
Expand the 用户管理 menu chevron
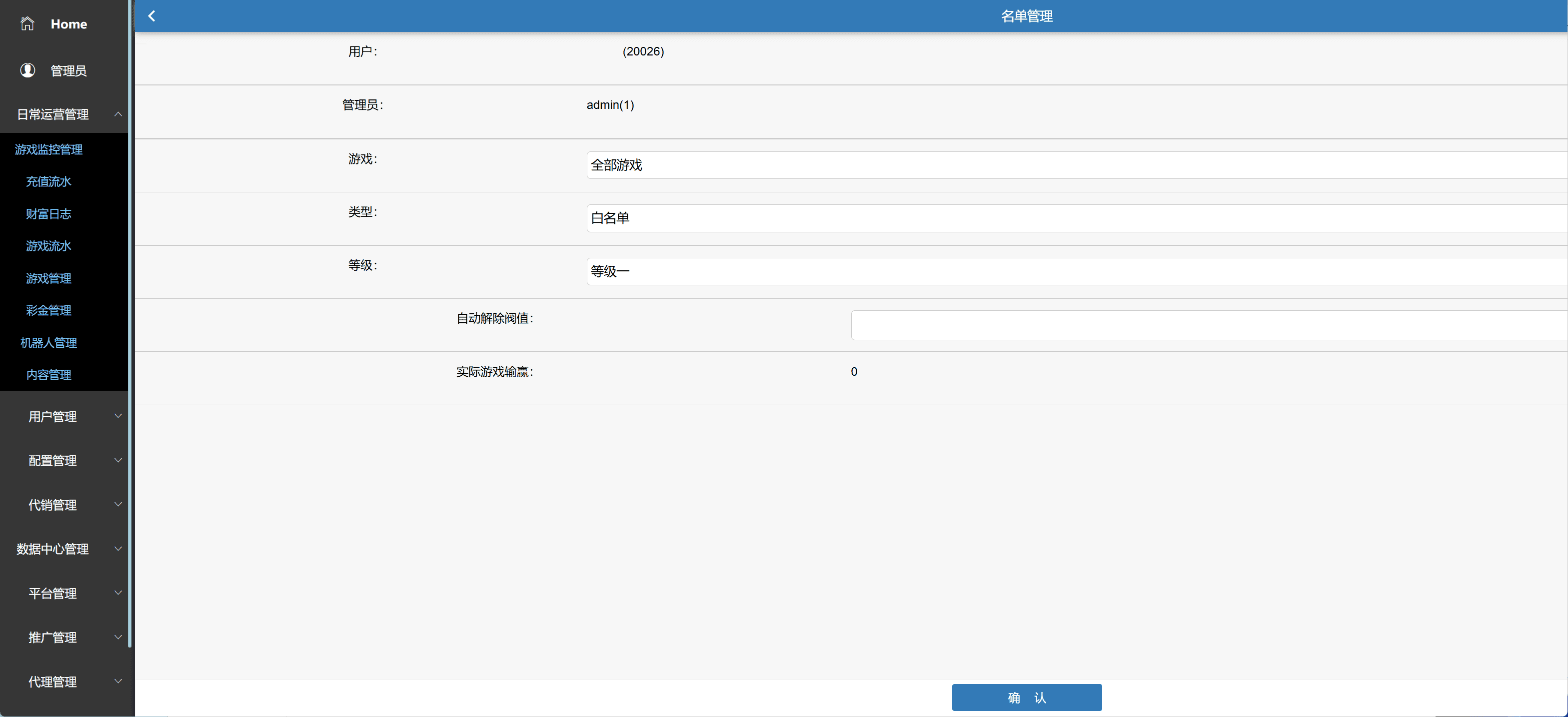coord(118,416)
